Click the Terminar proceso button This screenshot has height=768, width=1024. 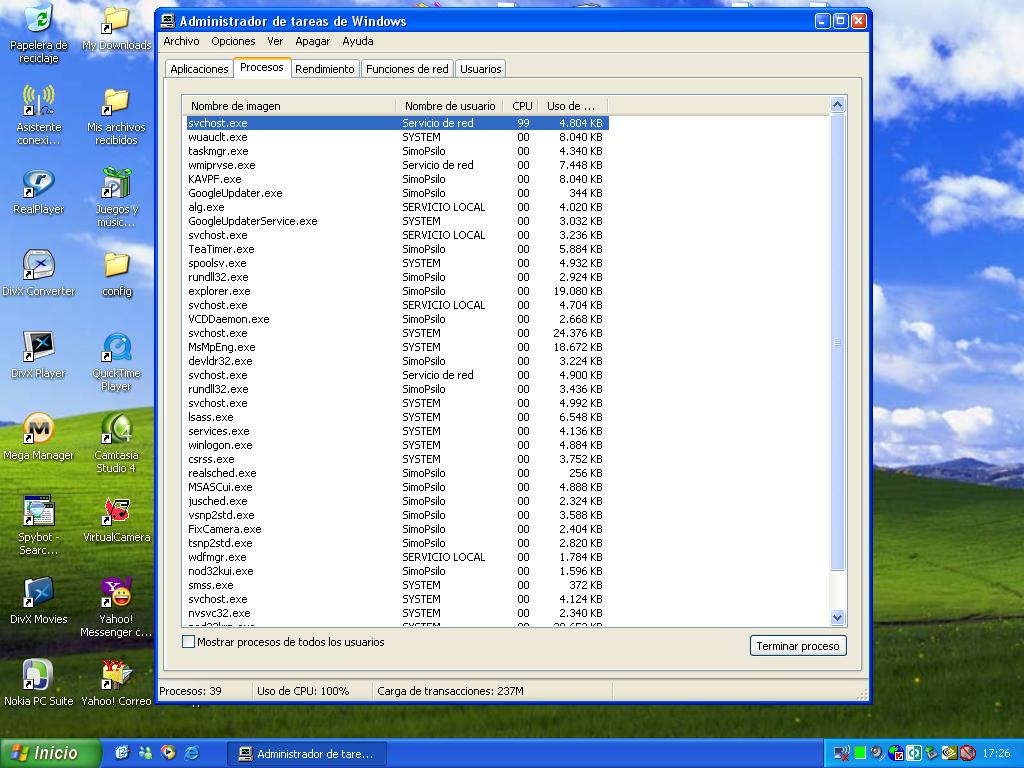pos(797,646)
